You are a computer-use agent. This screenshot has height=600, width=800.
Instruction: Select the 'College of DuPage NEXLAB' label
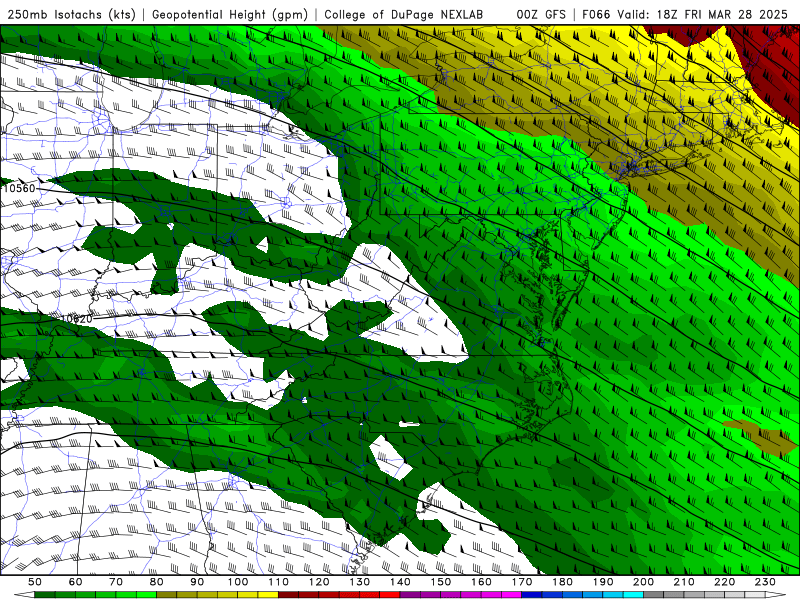pyautogui.click(x=403, y=15)
